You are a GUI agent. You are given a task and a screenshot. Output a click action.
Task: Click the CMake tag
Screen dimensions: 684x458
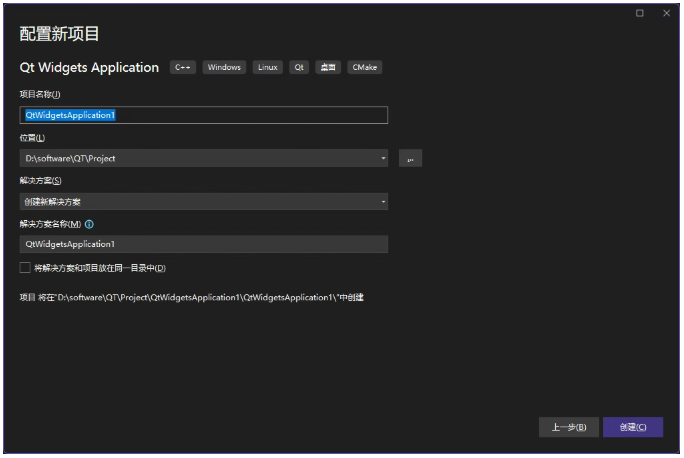point(365,67)
